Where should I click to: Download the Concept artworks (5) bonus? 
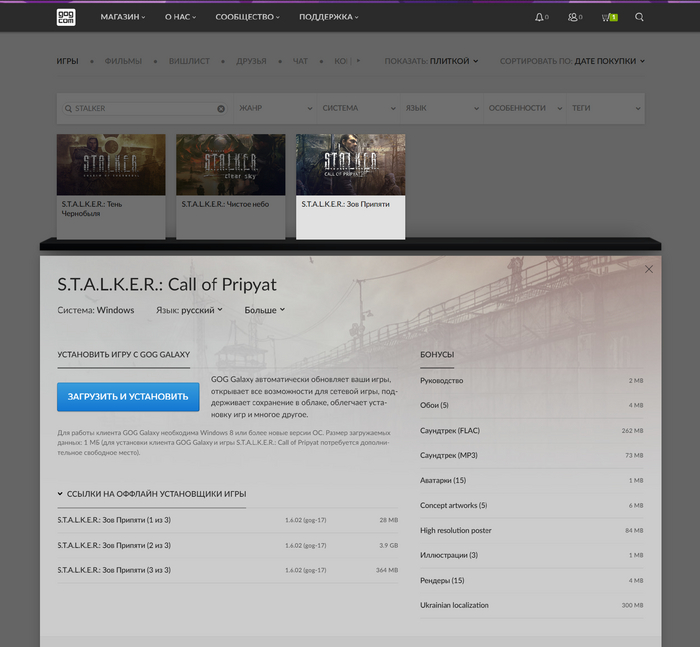point(532,505)
